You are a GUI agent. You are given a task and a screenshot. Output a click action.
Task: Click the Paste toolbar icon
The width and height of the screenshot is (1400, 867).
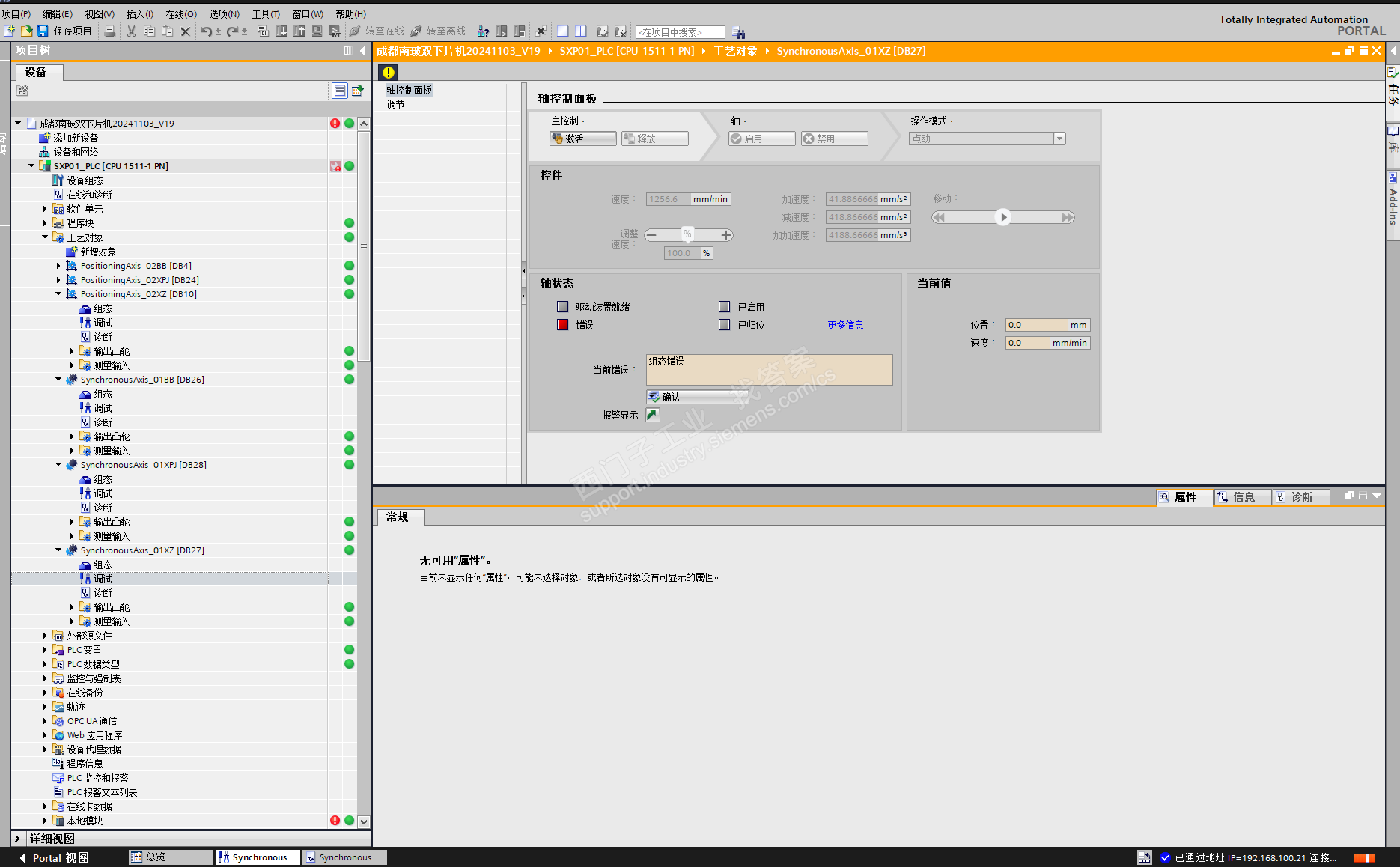(168, 31)
